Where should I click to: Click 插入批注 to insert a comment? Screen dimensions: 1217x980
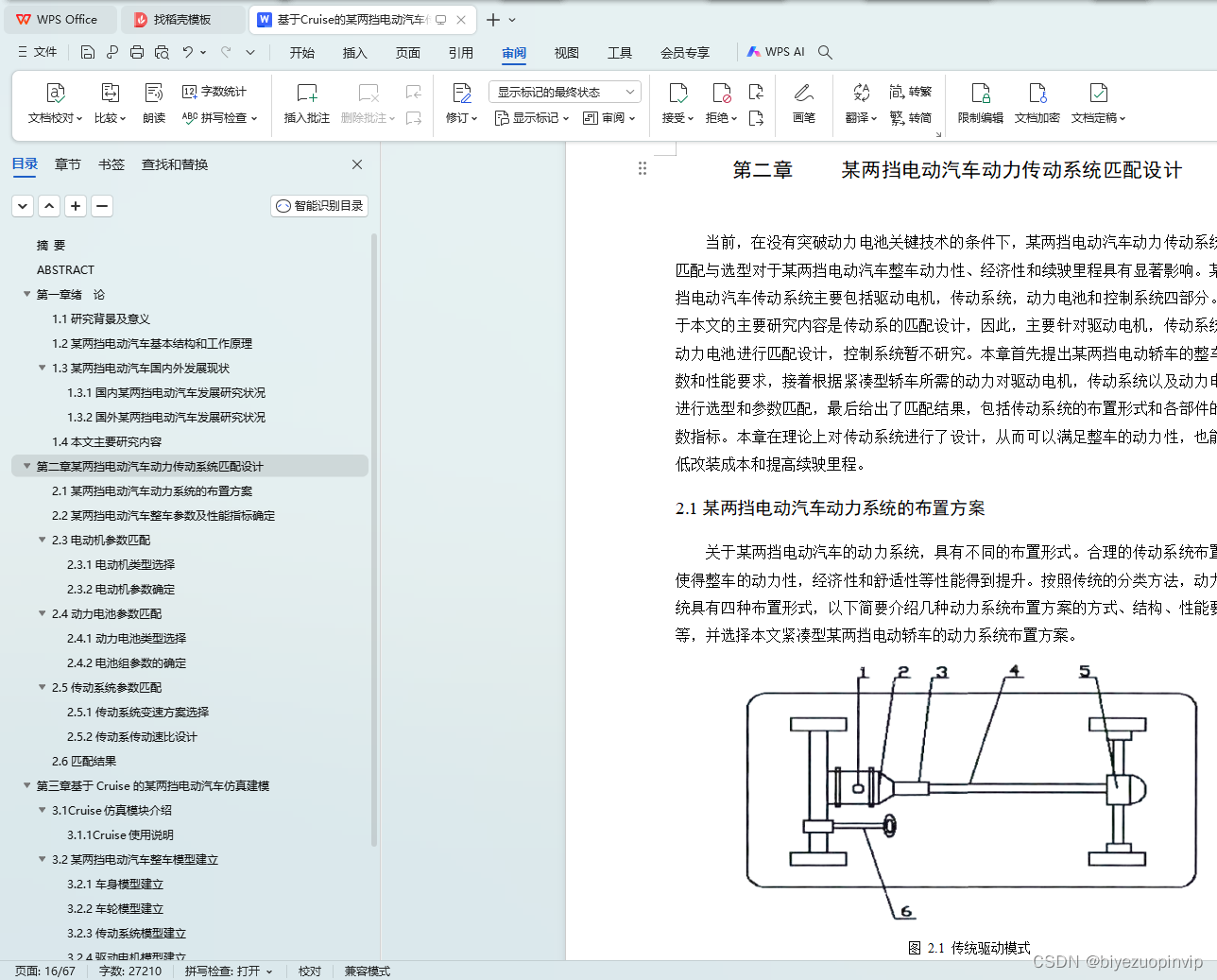tap(307, 103)
